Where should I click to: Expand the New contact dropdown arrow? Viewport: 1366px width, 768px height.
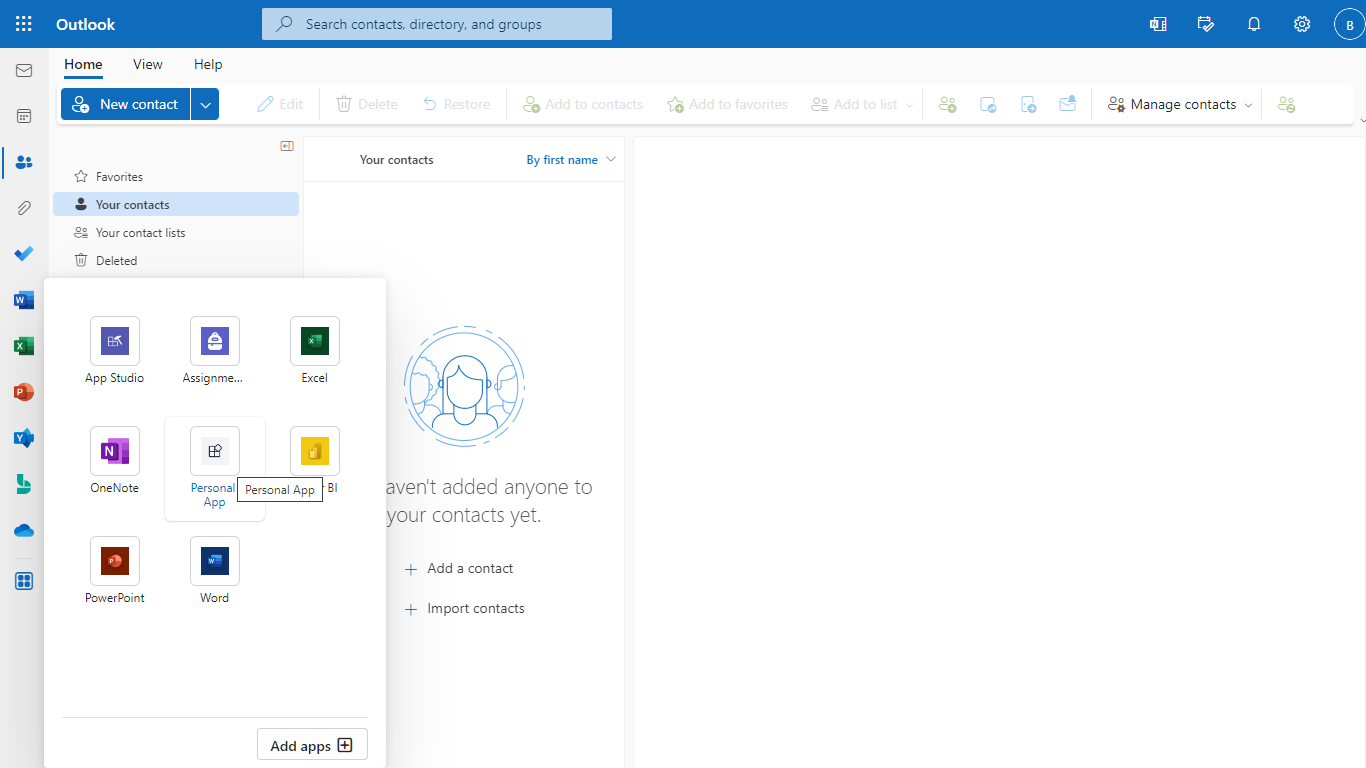205,104
